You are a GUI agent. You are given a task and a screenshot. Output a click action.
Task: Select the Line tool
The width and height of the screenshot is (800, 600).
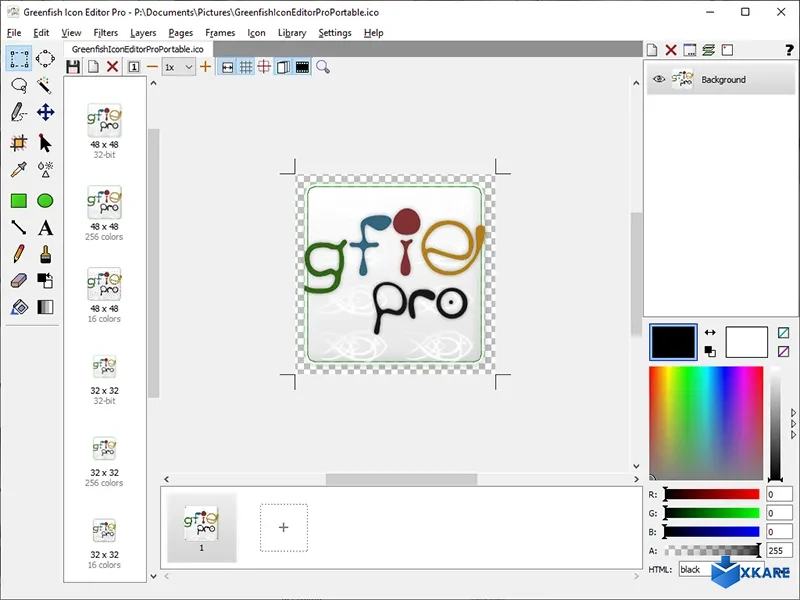[x=19, y=228]
